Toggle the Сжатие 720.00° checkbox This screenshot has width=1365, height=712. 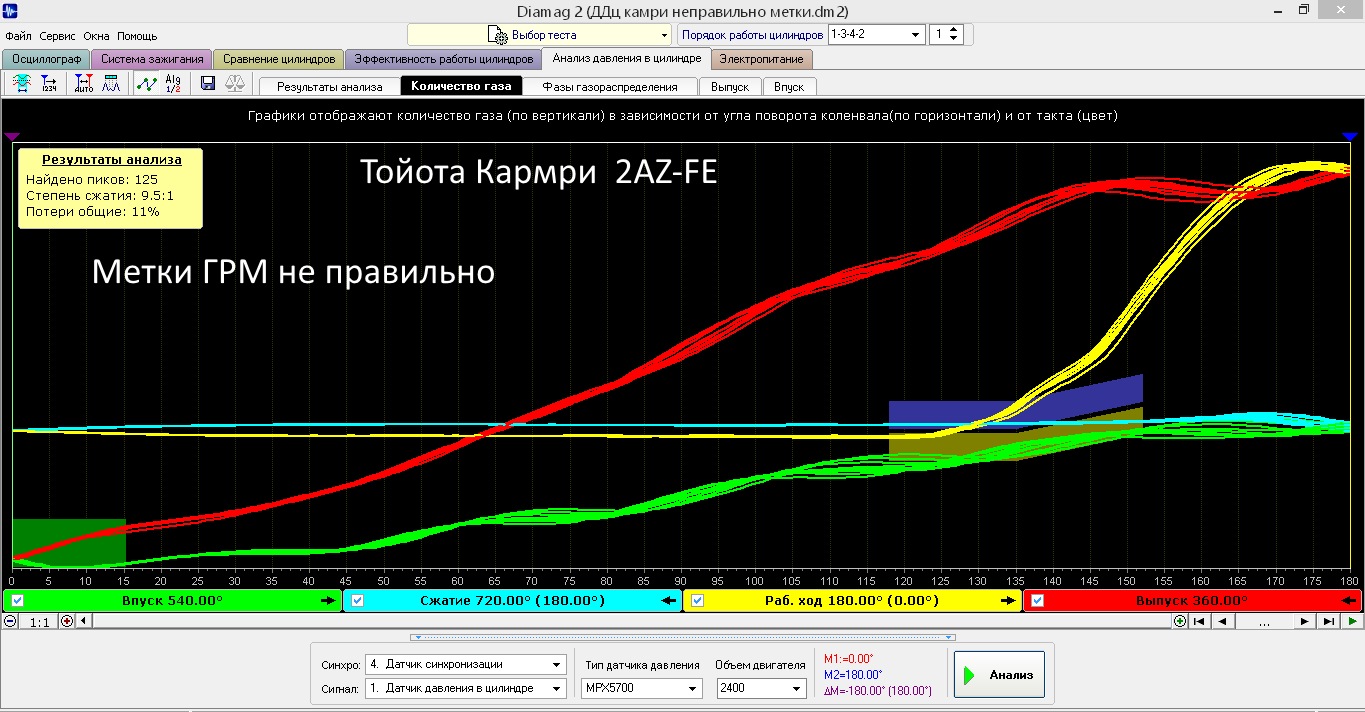click(x=358, y=601)
